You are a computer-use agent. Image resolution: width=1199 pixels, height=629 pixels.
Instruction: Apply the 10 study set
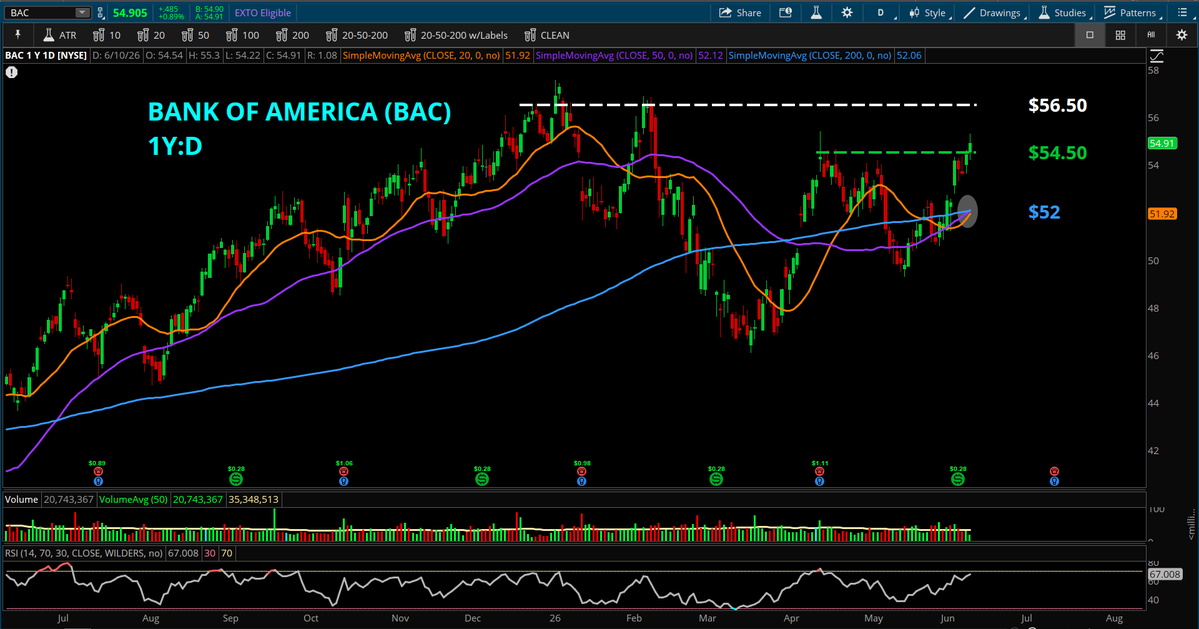pyautogui.click(x=107, y=35)
